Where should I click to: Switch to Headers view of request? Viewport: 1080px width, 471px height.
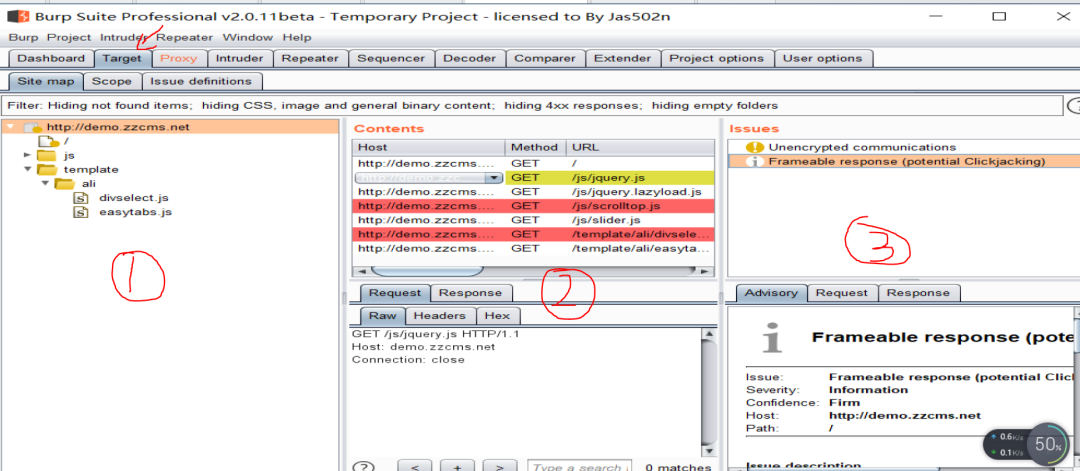pos(439,315)
